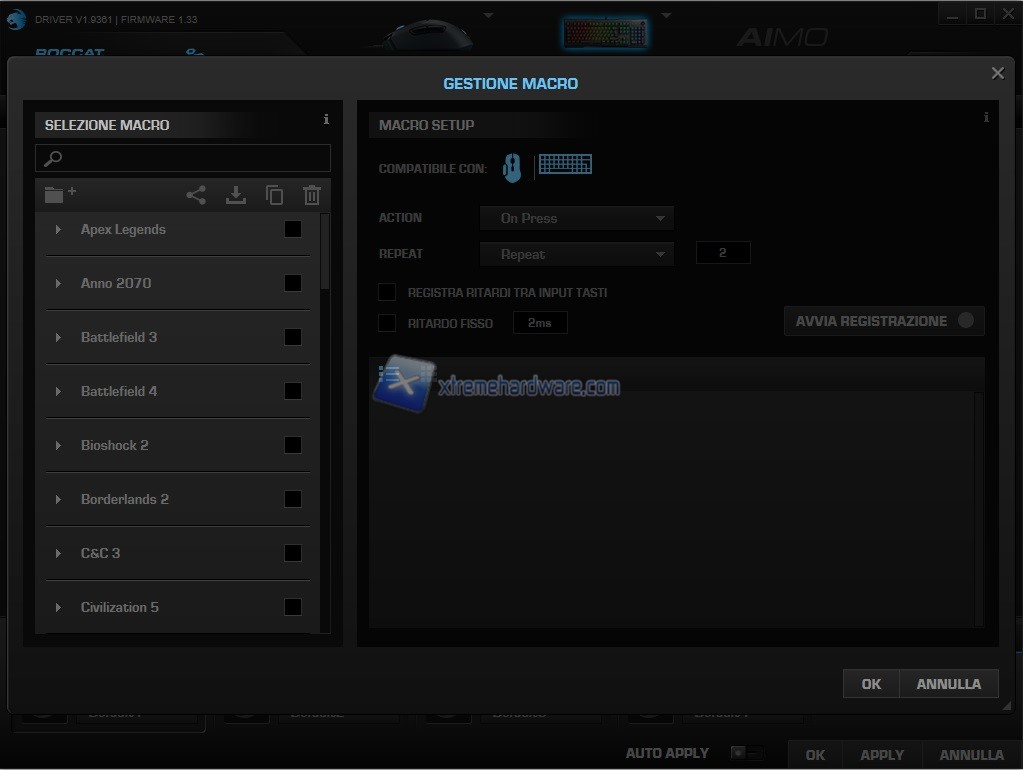This screenshot has width=1023, height=770.
Task: Enable the Ritardo Fisso checkbox
Action: 387,323
